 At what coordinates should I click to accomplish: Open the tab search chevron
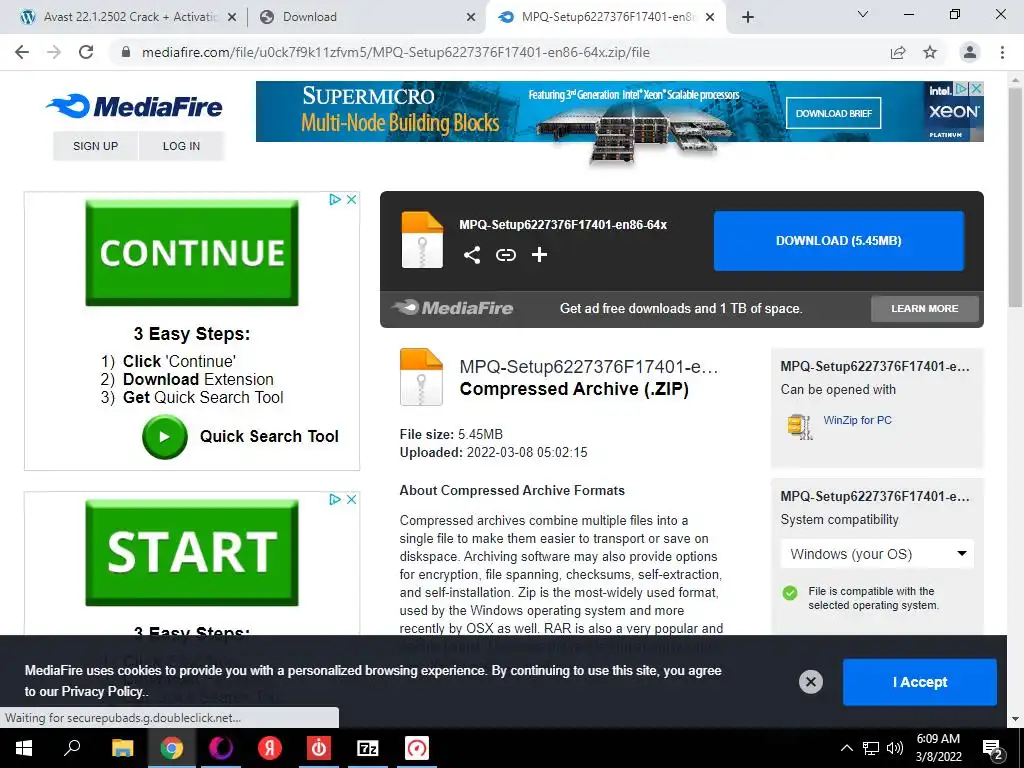coord(863,14)
